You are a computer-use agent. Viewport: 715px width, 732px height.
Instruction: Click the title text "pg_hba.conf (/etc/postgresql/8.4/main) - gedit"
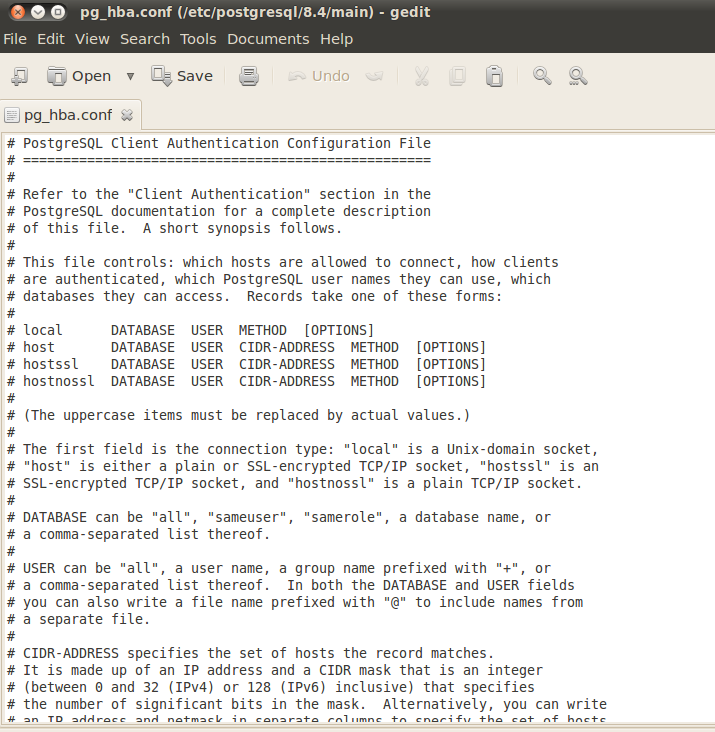[x=255, y=12]
